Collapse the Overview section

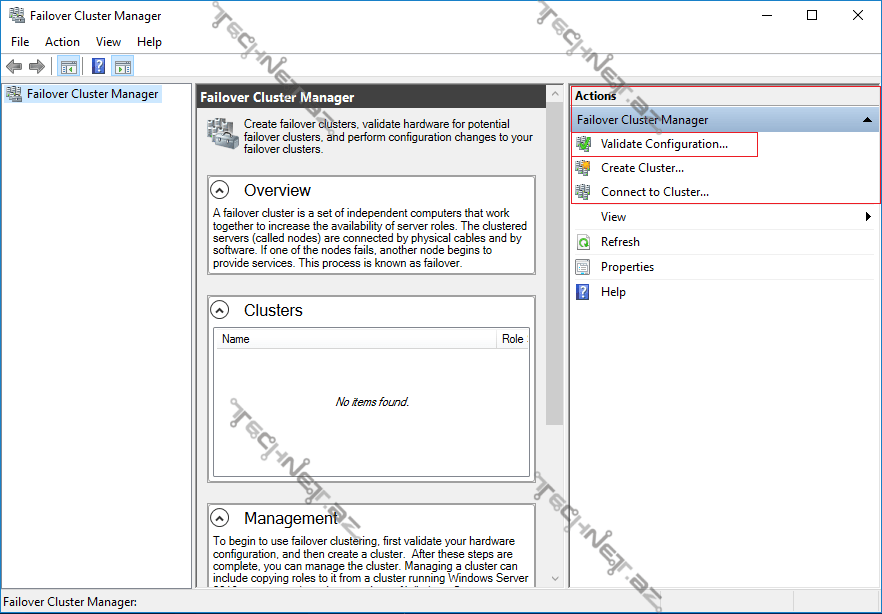tap(220, 189)
